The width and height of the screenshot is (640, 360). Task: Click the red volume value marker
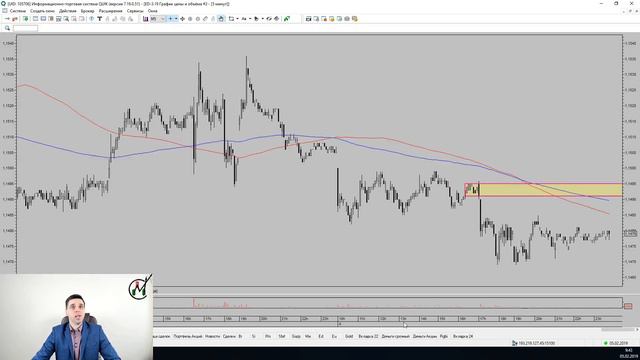tap(628, 306)
